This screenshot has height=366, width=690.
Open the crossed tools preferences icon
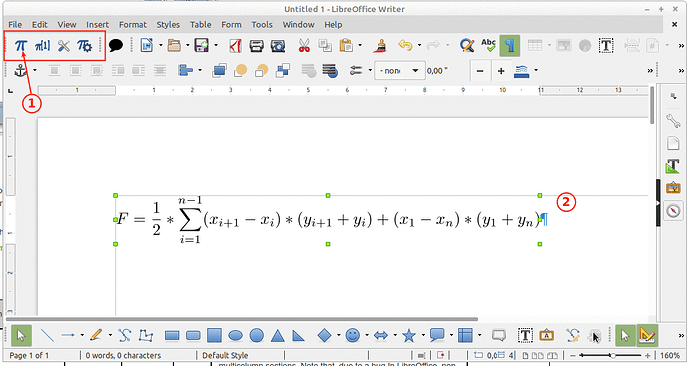pos(63,45)
